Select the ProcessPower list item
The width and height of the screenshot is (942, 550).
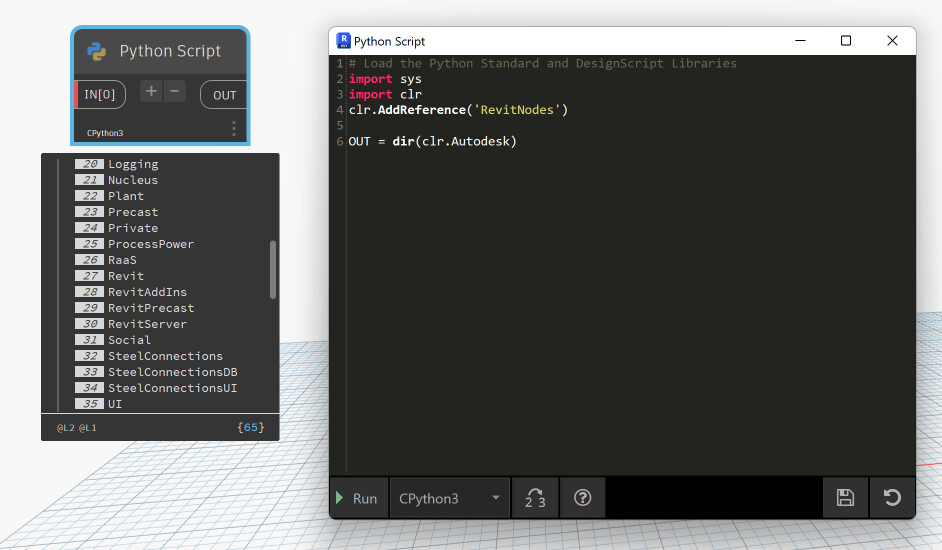[x=151, y=244]
